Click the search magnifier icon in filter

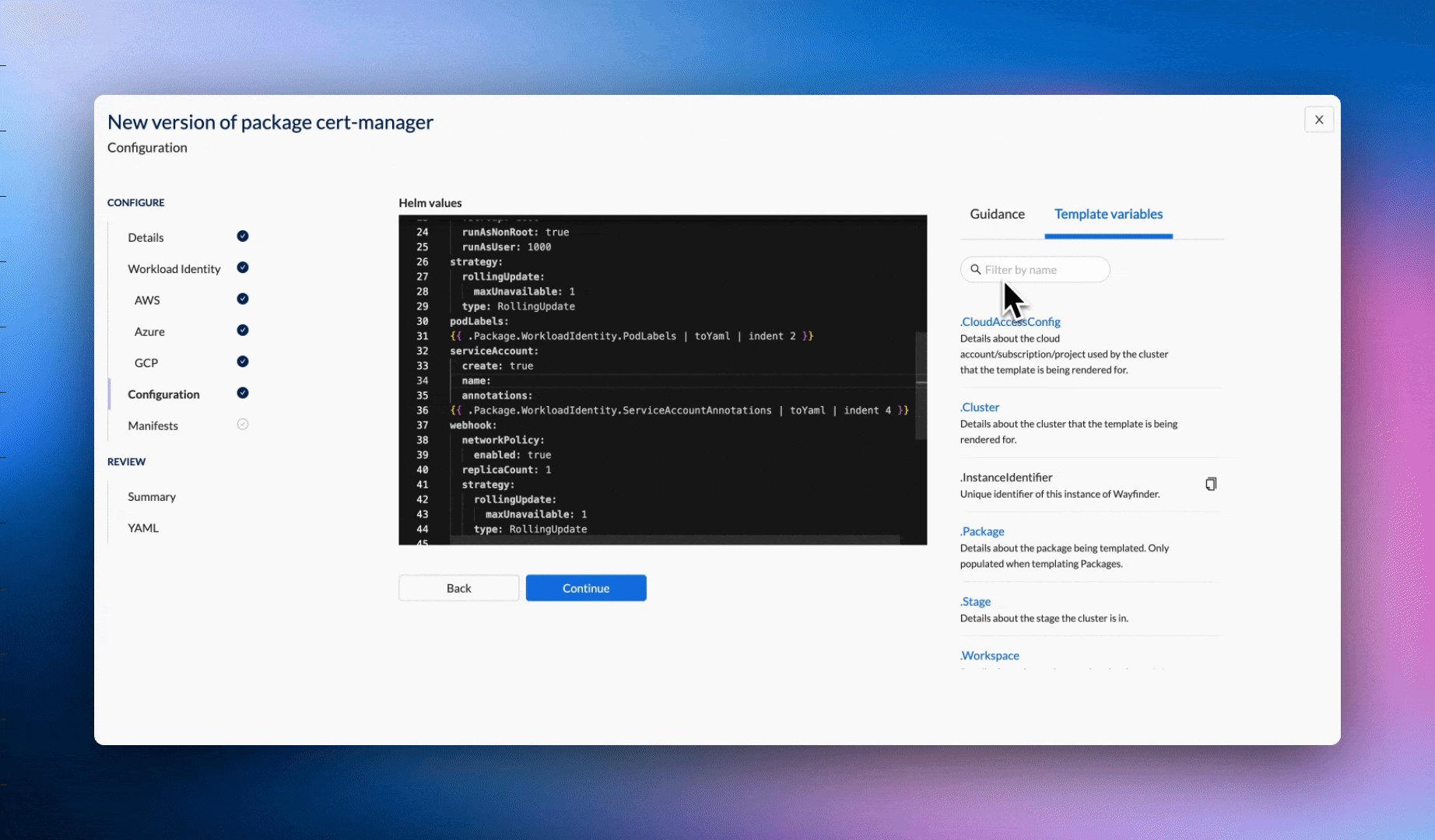click(975, 270)
